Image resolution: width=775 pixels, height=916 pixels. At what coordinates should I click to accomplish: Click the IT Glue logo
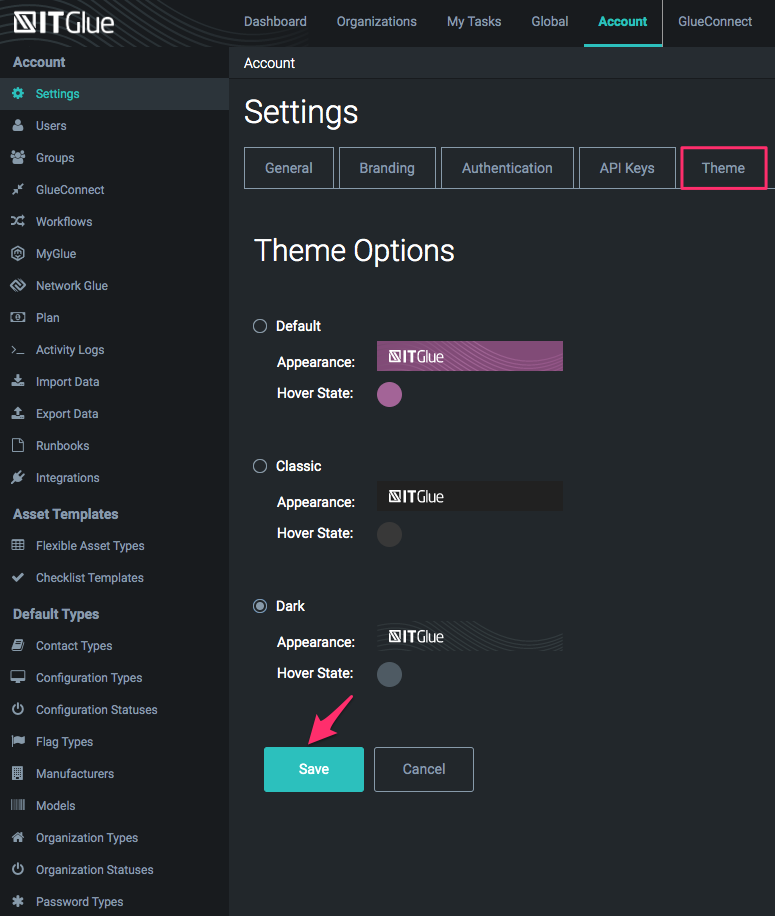62,21
